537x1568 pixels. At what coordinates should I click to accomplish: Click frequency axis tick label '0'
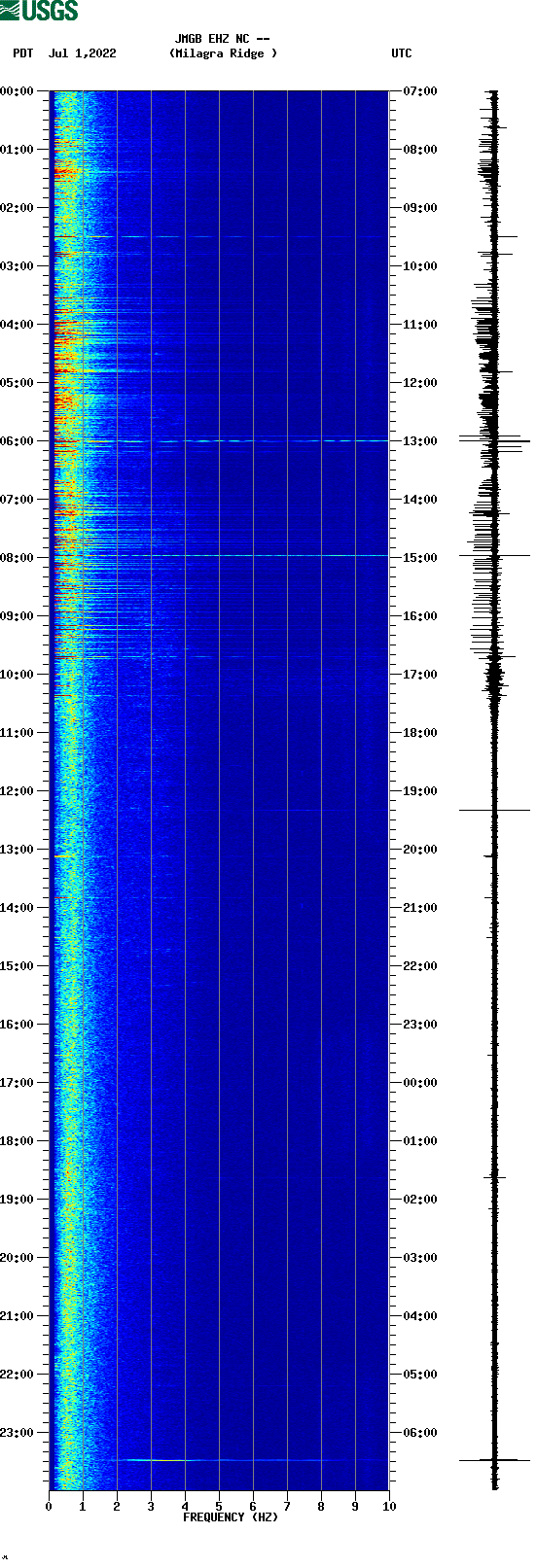pos(49,1508)
